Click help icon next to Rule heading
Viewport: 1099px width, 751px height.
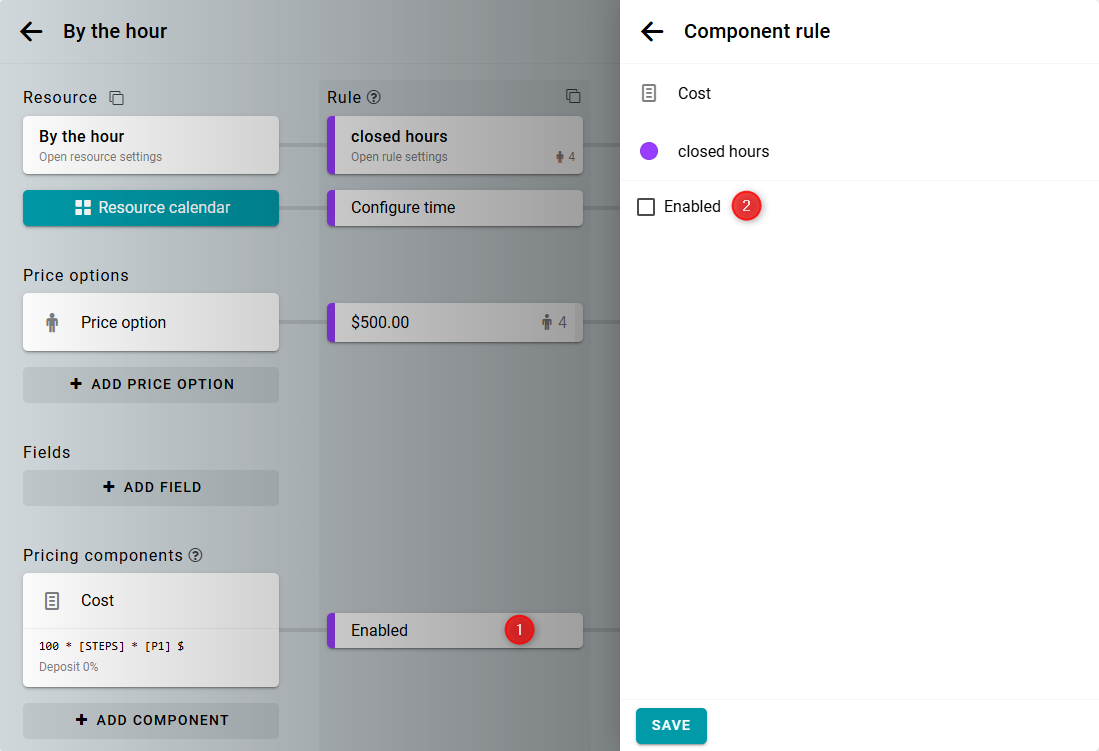click(374, 97)
